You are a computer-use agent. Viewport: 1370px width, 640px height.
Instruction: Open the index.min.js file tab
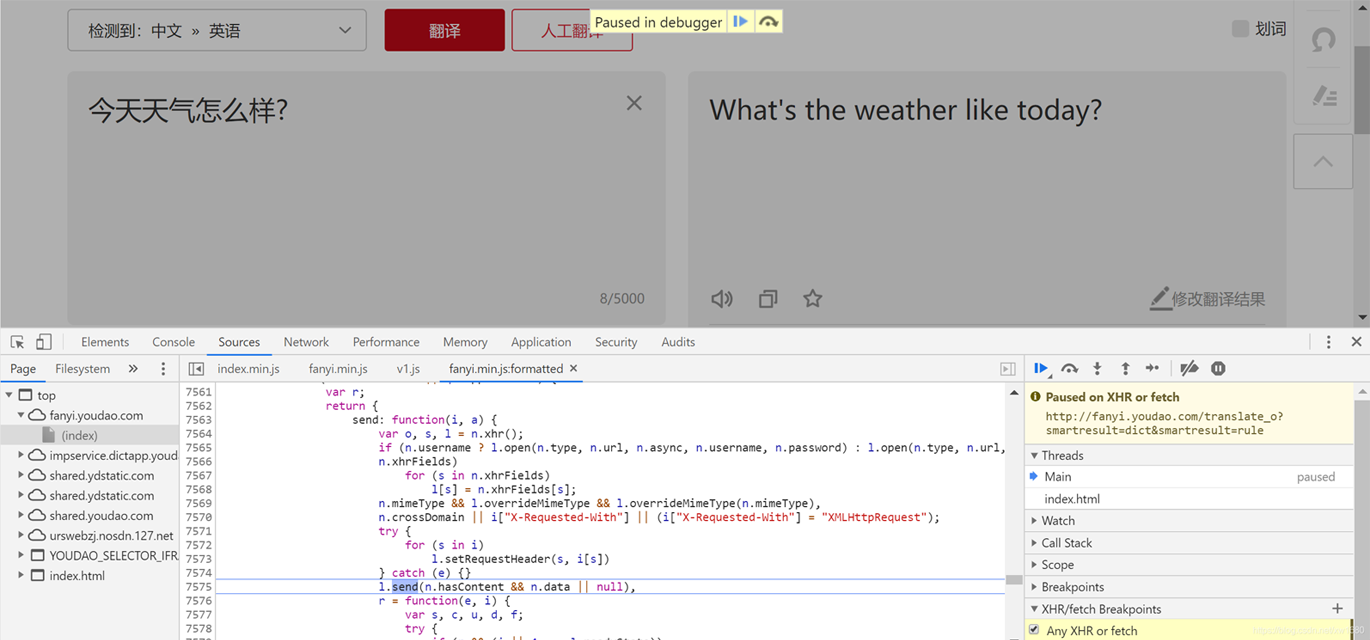[248, 369]
